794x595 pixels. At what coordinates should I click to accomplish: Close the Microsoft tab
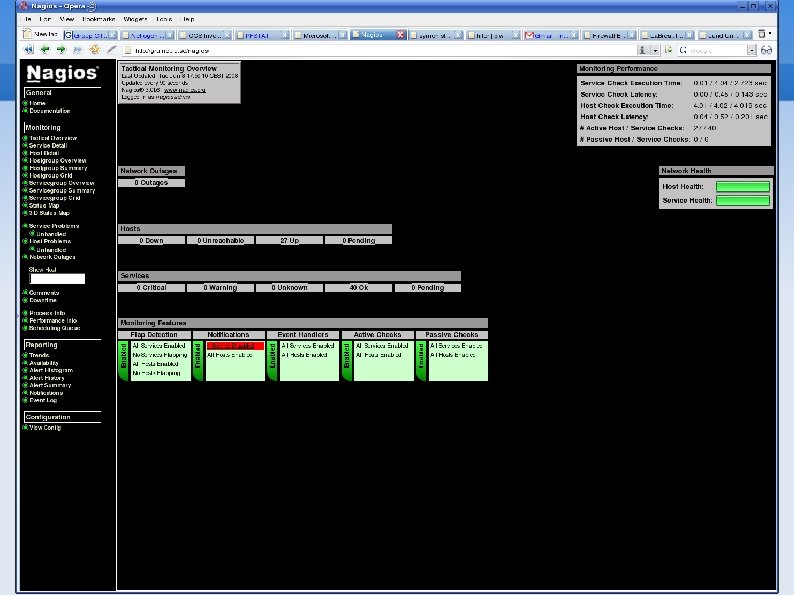pos(342,35)
